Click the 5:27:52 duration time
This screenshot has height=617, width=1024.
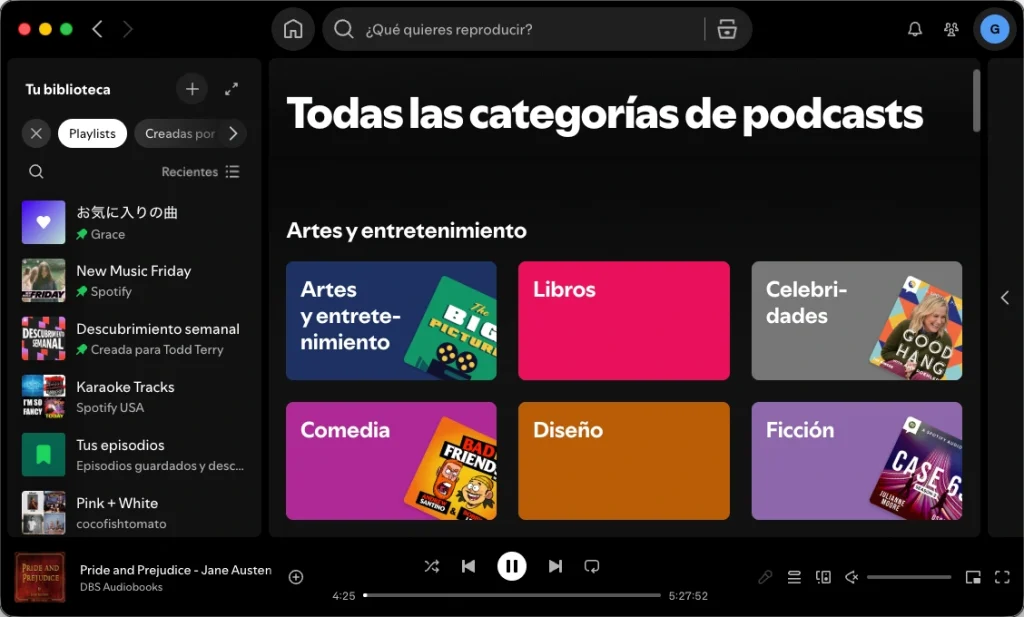(x=688, y=595)
